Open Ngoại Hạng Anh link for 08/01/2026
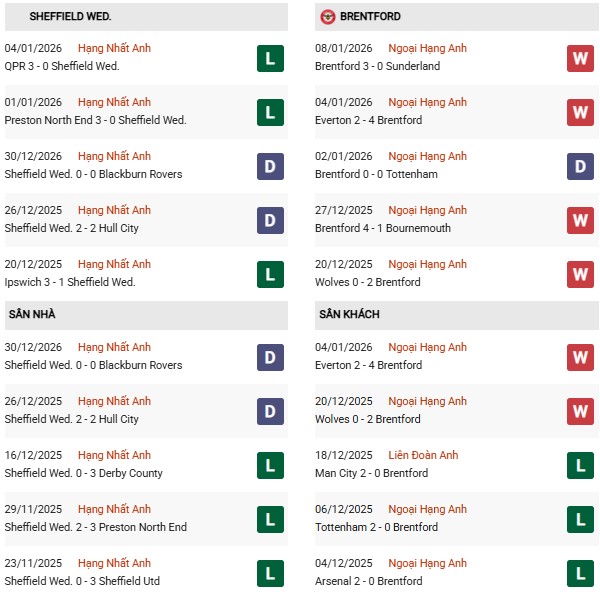 point(429,48)
